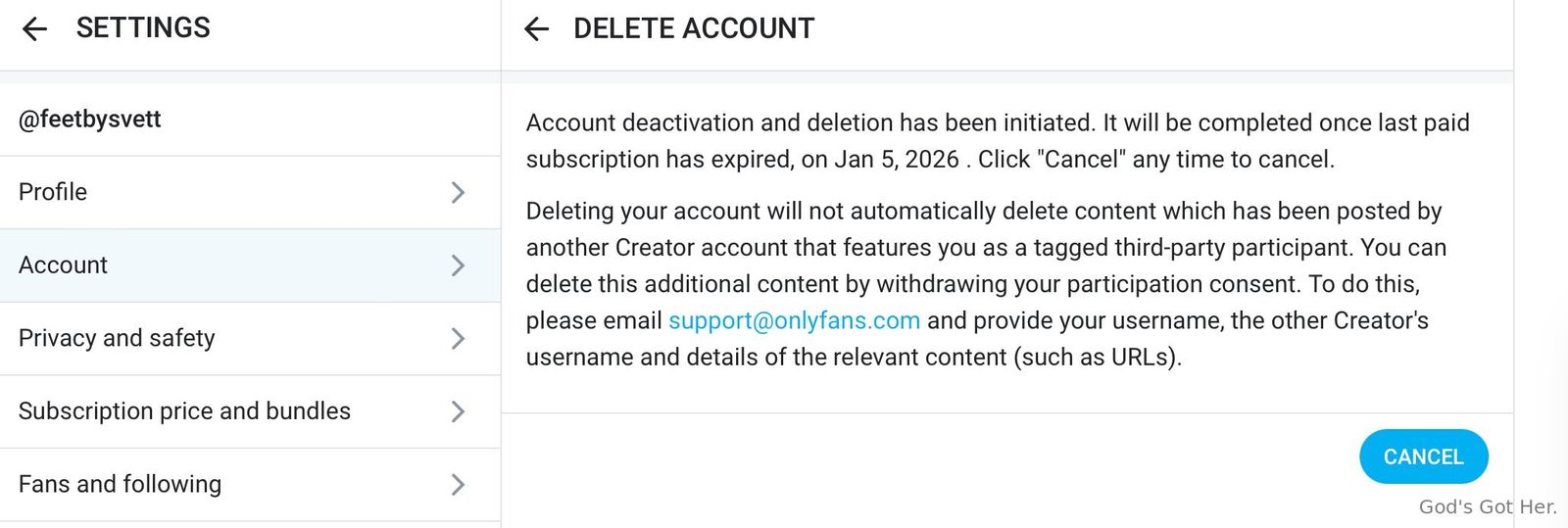Click the "God's Got Her." watermark text

click(1487, 507)
